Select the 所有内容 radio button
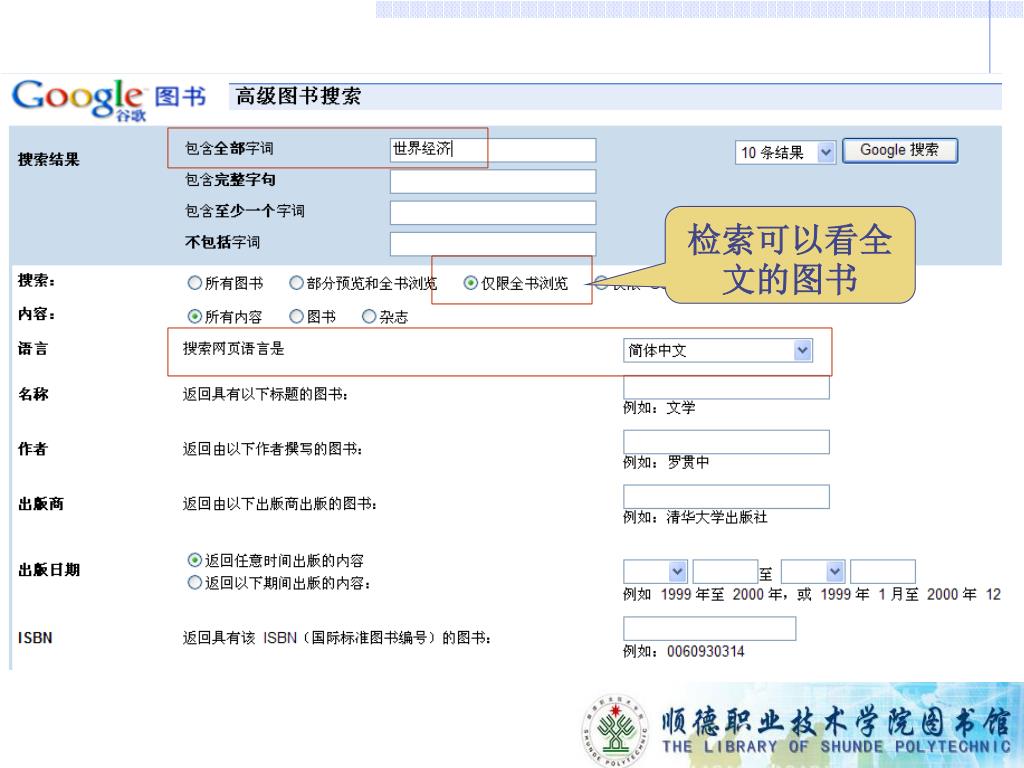This screenshot has width=1024, height=768. [x=194, y=317]
